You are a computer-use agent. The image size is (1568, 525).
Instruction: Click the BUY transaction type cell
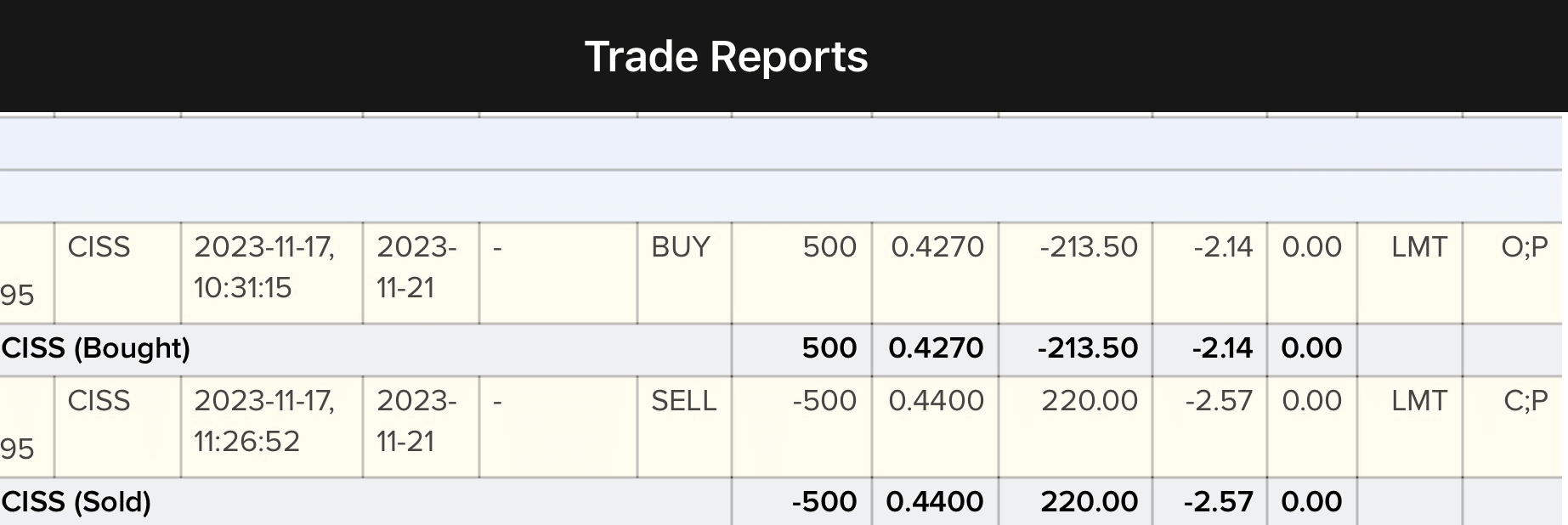[680, 247]
